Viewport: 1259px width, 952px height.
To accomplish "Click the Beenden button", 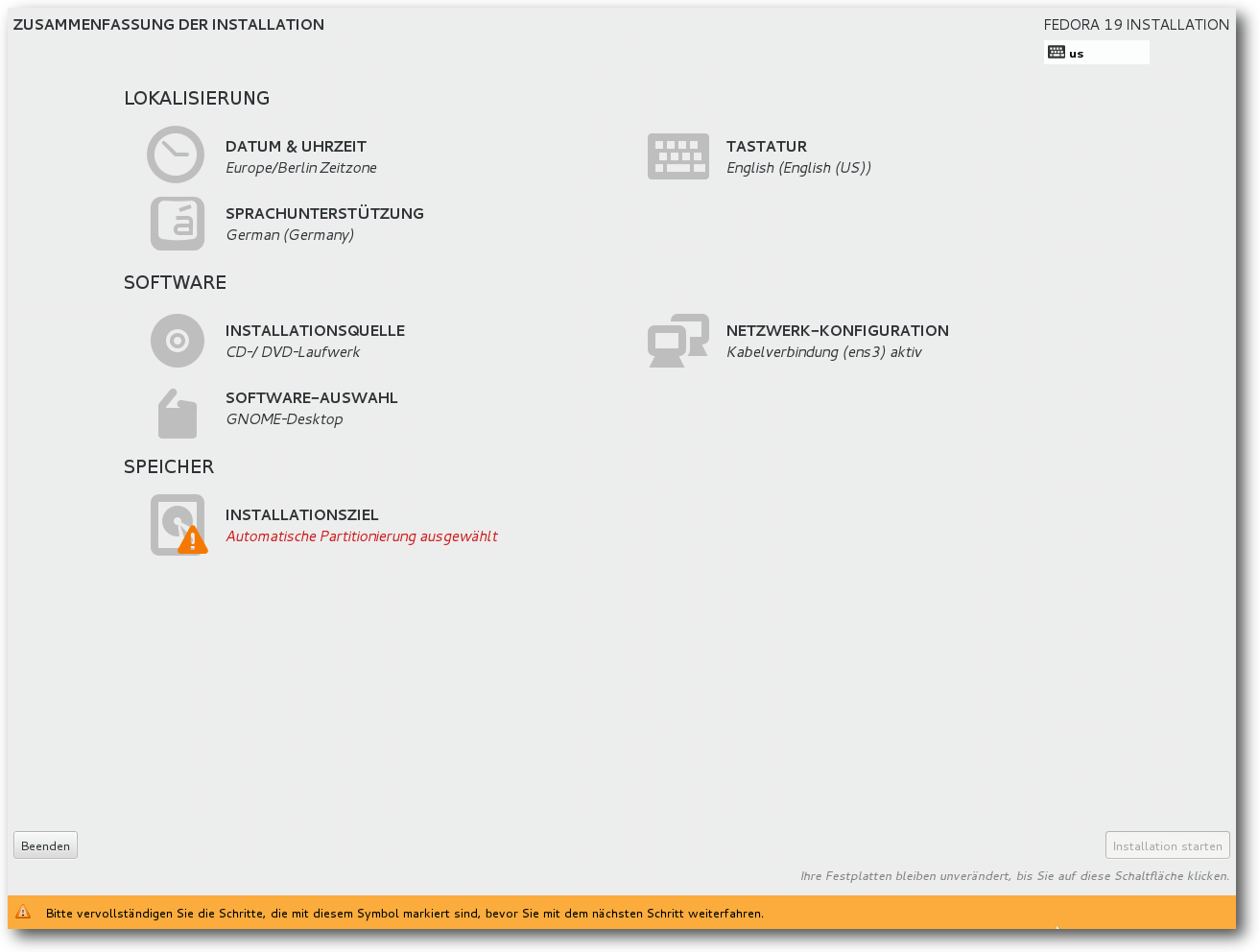I will pyautogui.click(x=45, y=845).
